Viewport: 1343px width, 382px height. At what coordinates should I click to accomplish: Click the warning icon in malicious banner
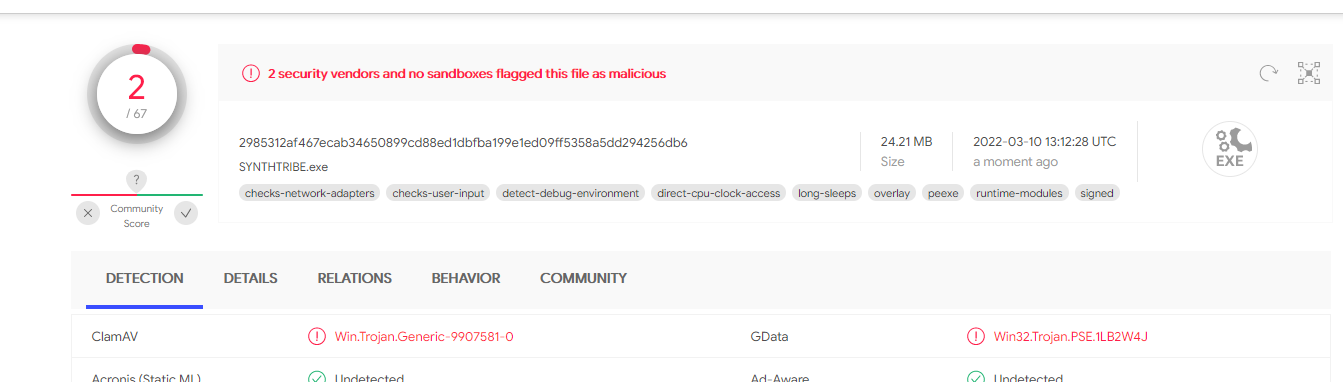pos(250,73)
